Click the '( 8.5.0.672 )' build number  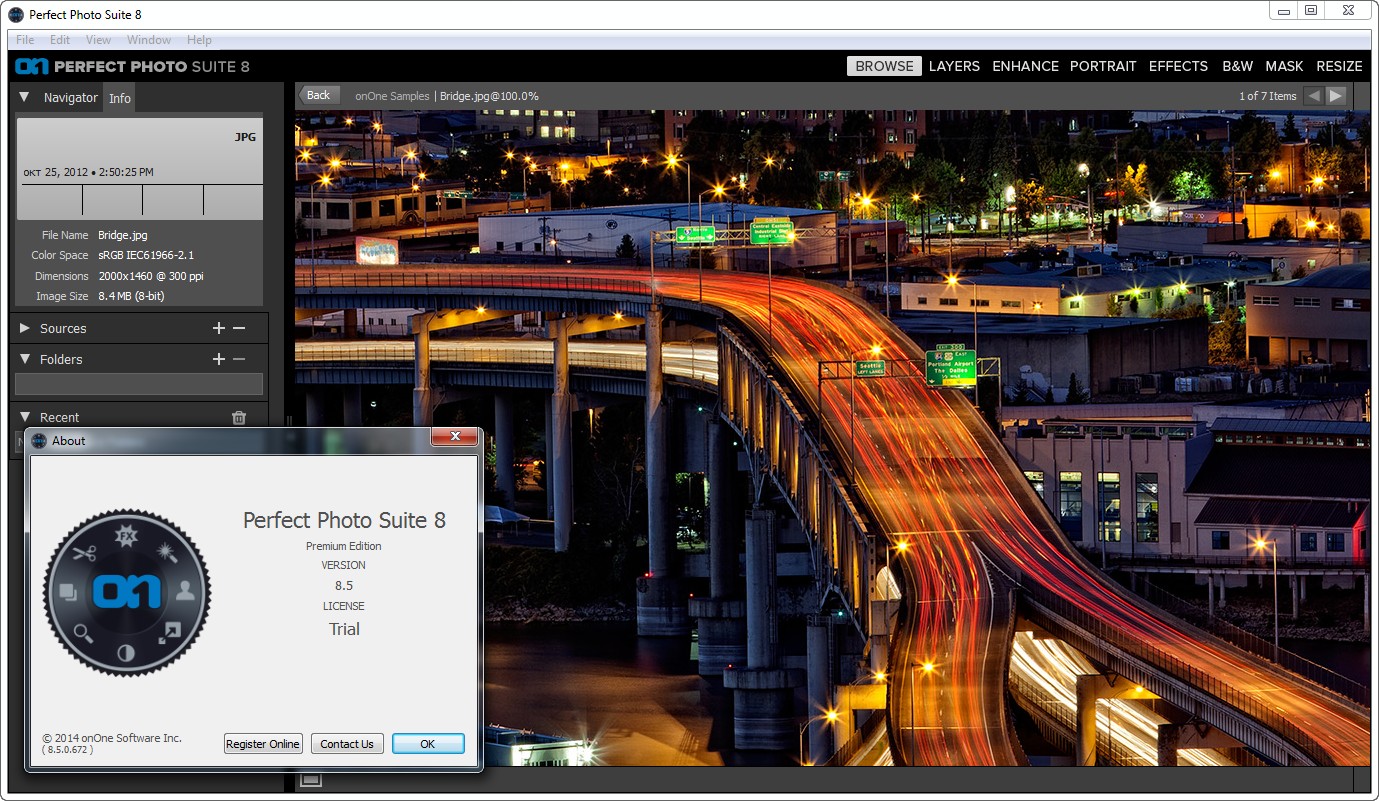tap(68, 749)
